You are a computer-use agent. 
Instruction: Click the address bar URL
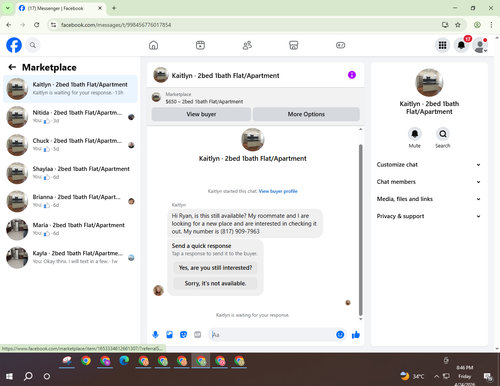pyautogui.click(x=116, y=25)
